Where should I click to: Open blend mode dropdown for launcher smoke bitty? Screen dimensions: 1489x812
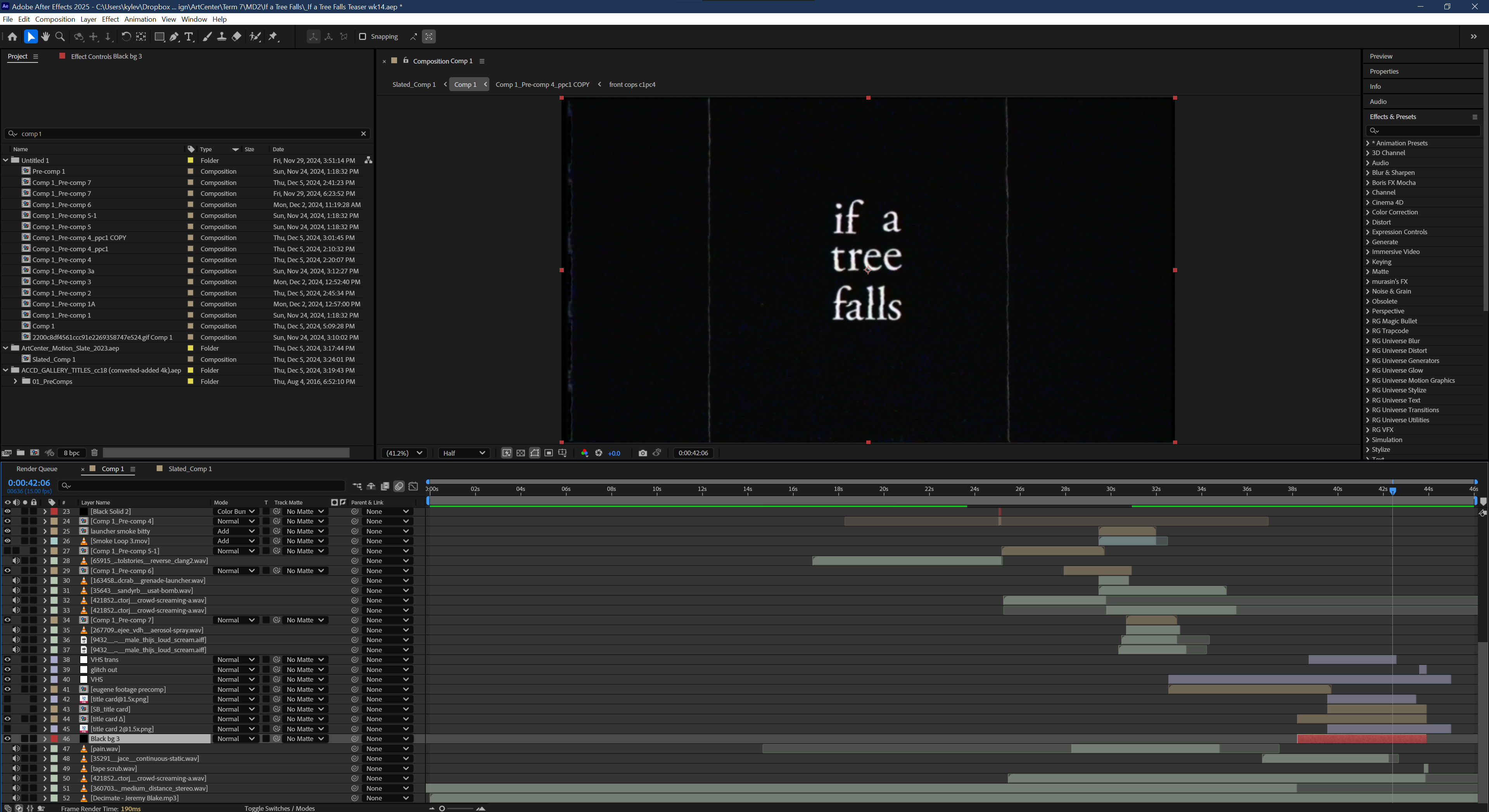point(235,531)
